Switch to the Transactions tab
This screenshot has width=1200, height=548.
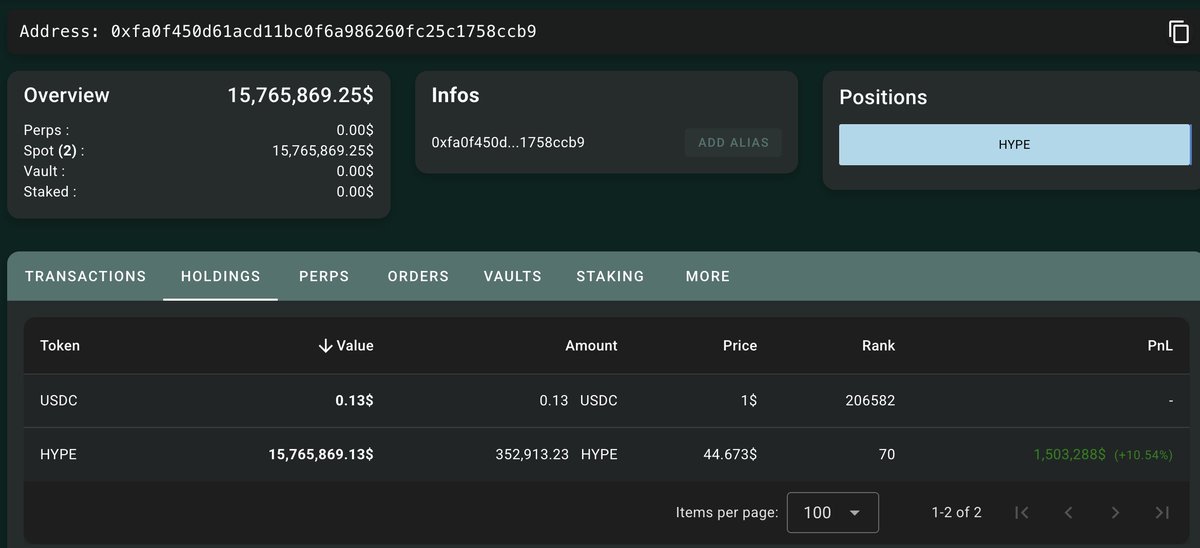click(x=86, y=276)
